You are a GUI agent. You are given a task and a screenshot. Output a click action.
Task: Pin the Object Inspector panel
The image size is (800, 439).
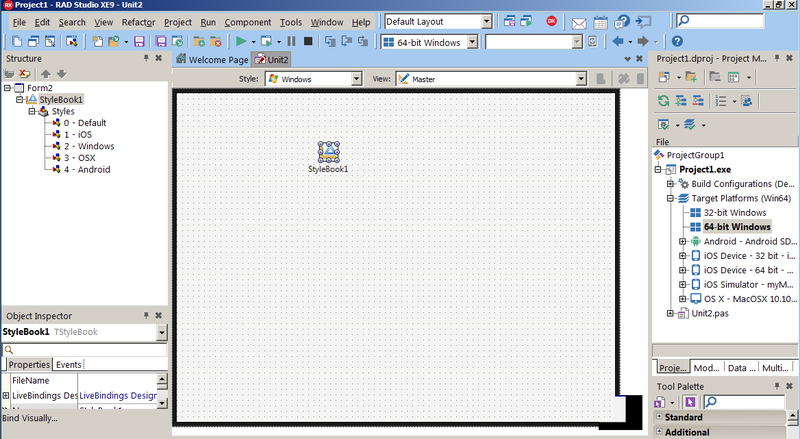[x=146, y=315]
